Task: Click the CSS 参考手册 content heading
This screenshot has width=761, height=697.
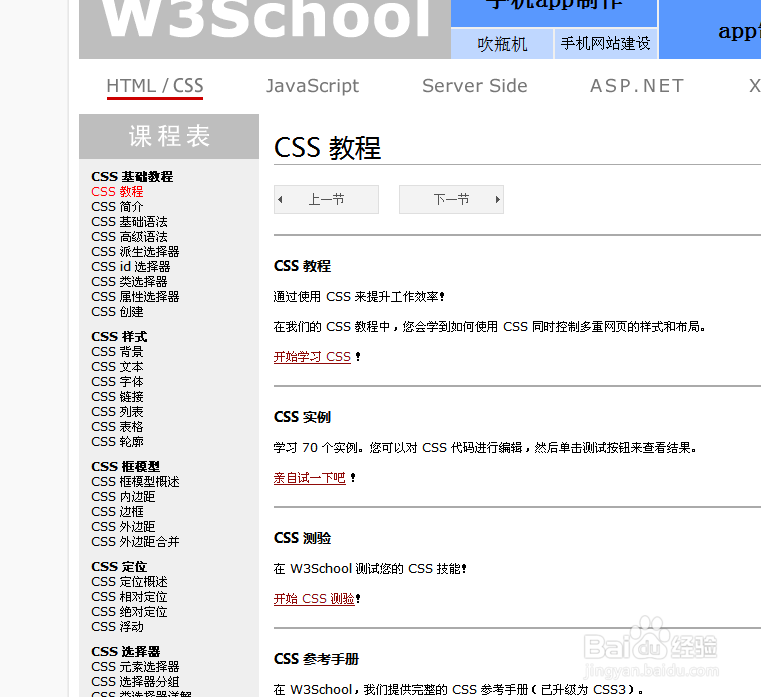Action: tap(316, 659)
